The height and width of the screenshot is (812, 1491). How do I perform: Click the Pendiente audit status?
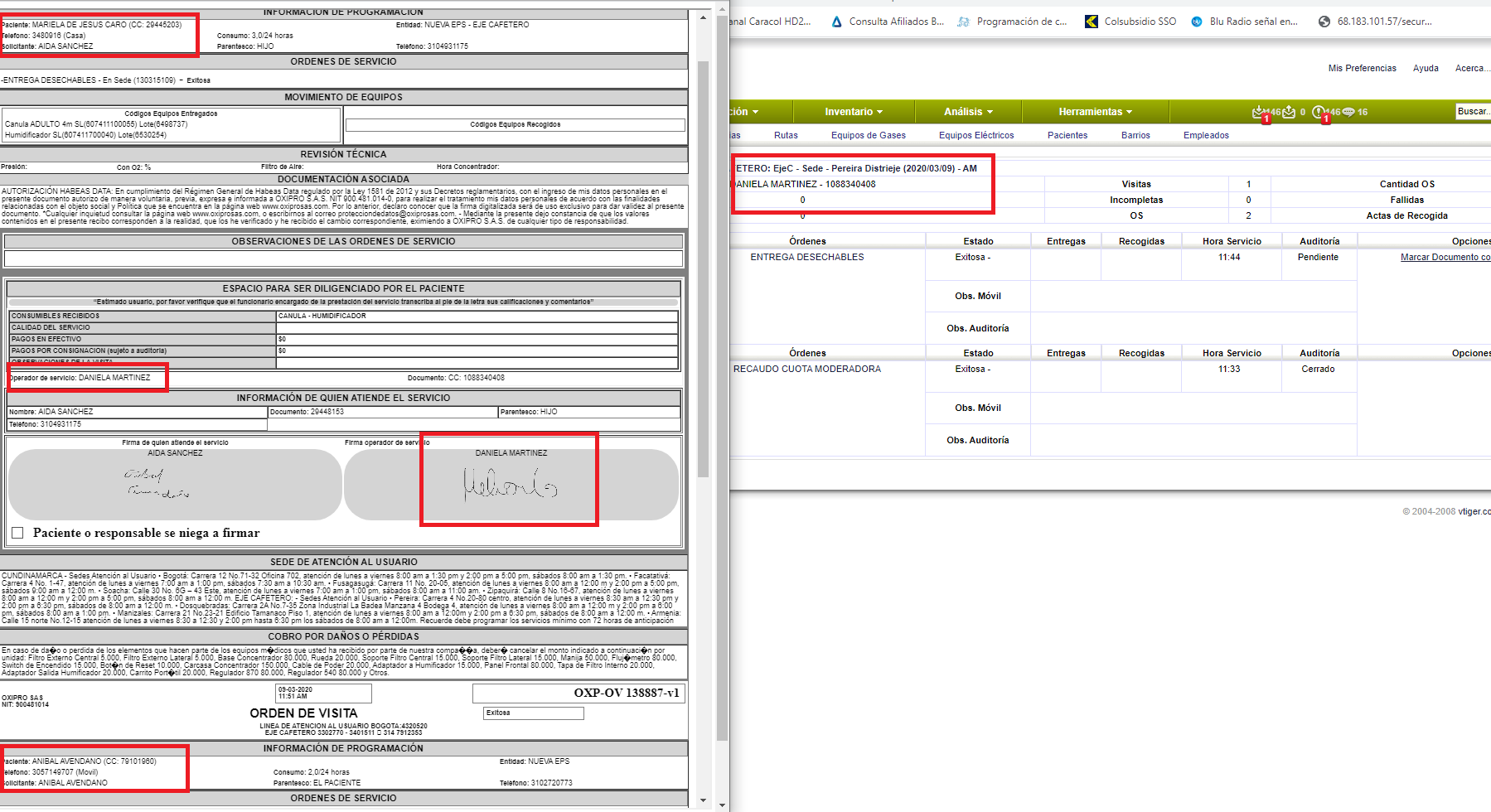coord(1318,257)
